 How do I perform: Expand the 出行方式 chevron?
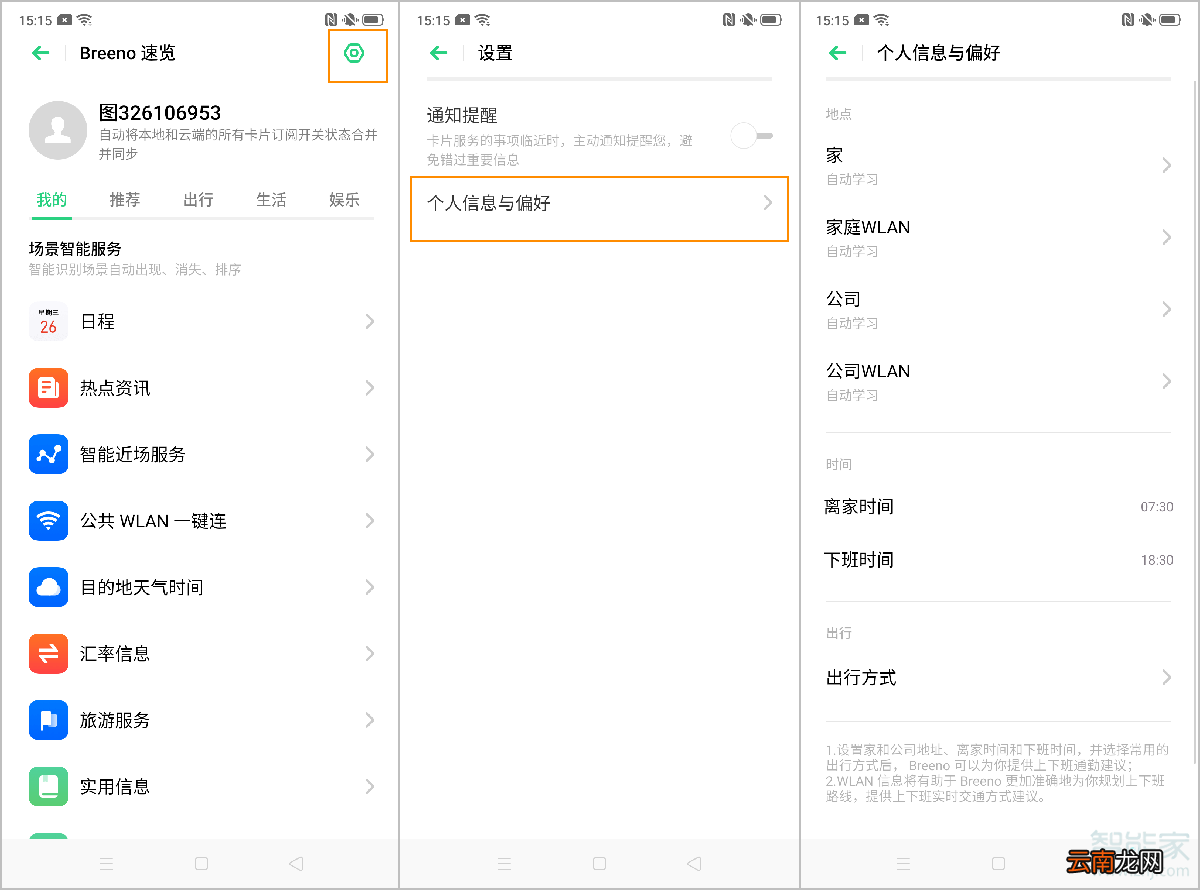coord(1166,678)
